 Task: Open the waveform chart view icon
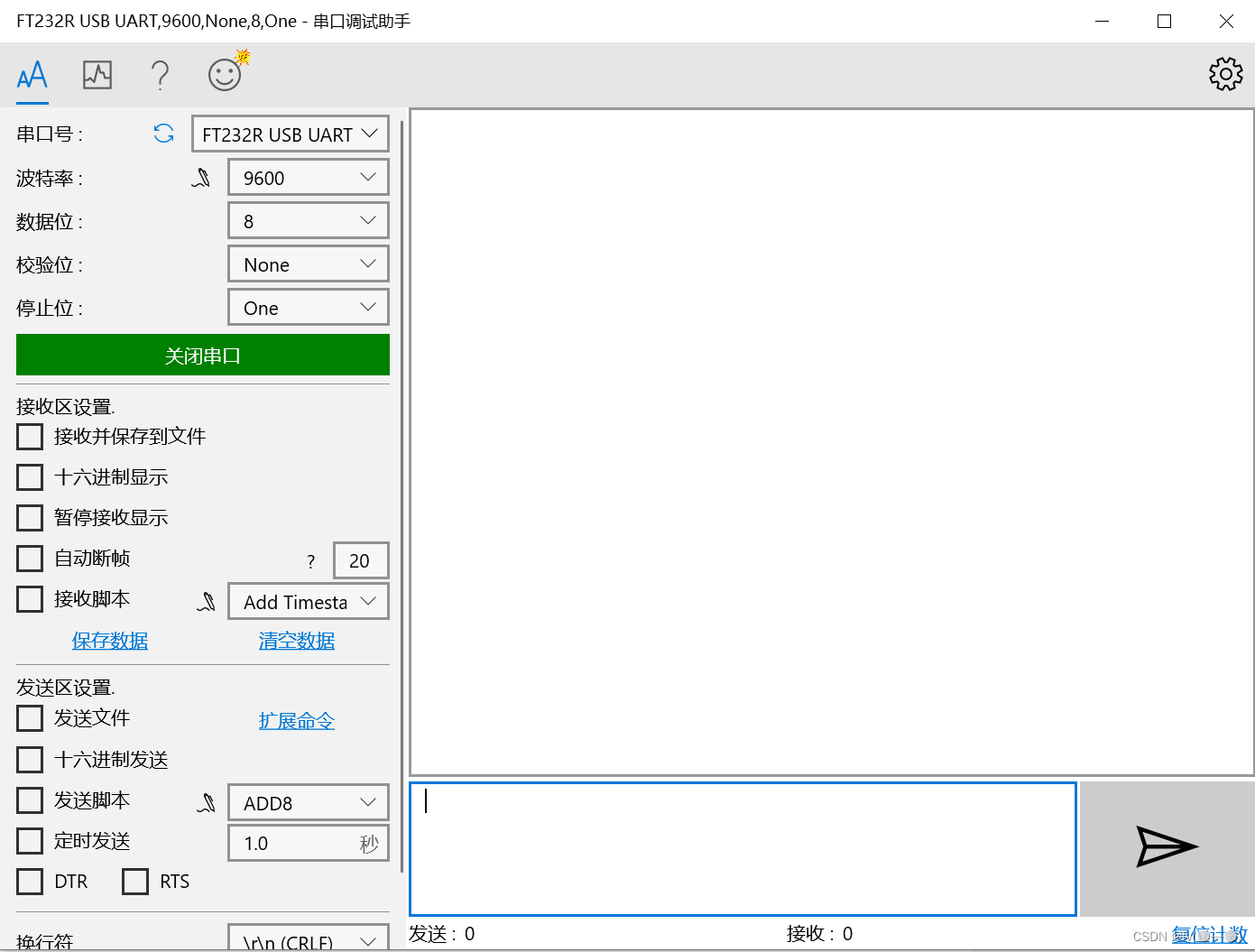(x=97, y=74)
